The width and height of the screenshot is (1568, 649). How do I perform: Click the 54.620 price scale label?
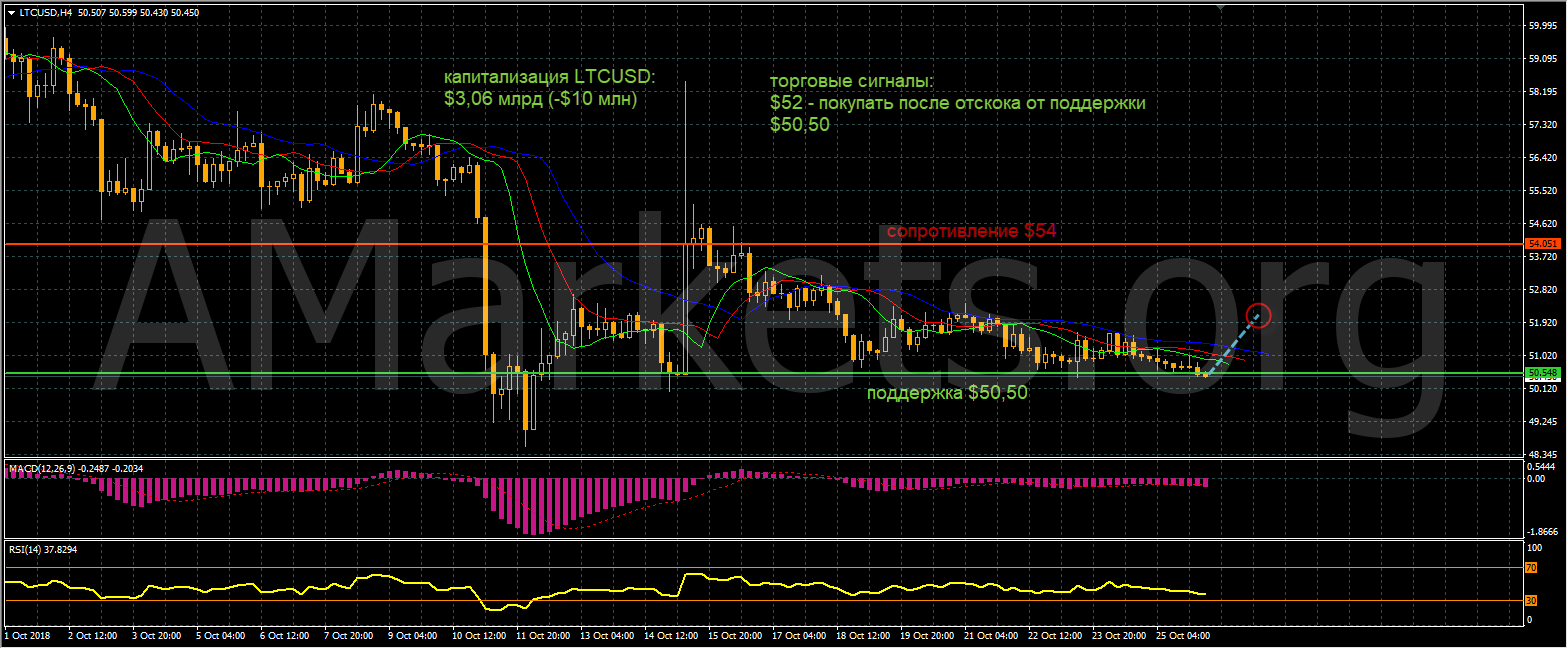pyautogui.click(x=1541, y=223)
